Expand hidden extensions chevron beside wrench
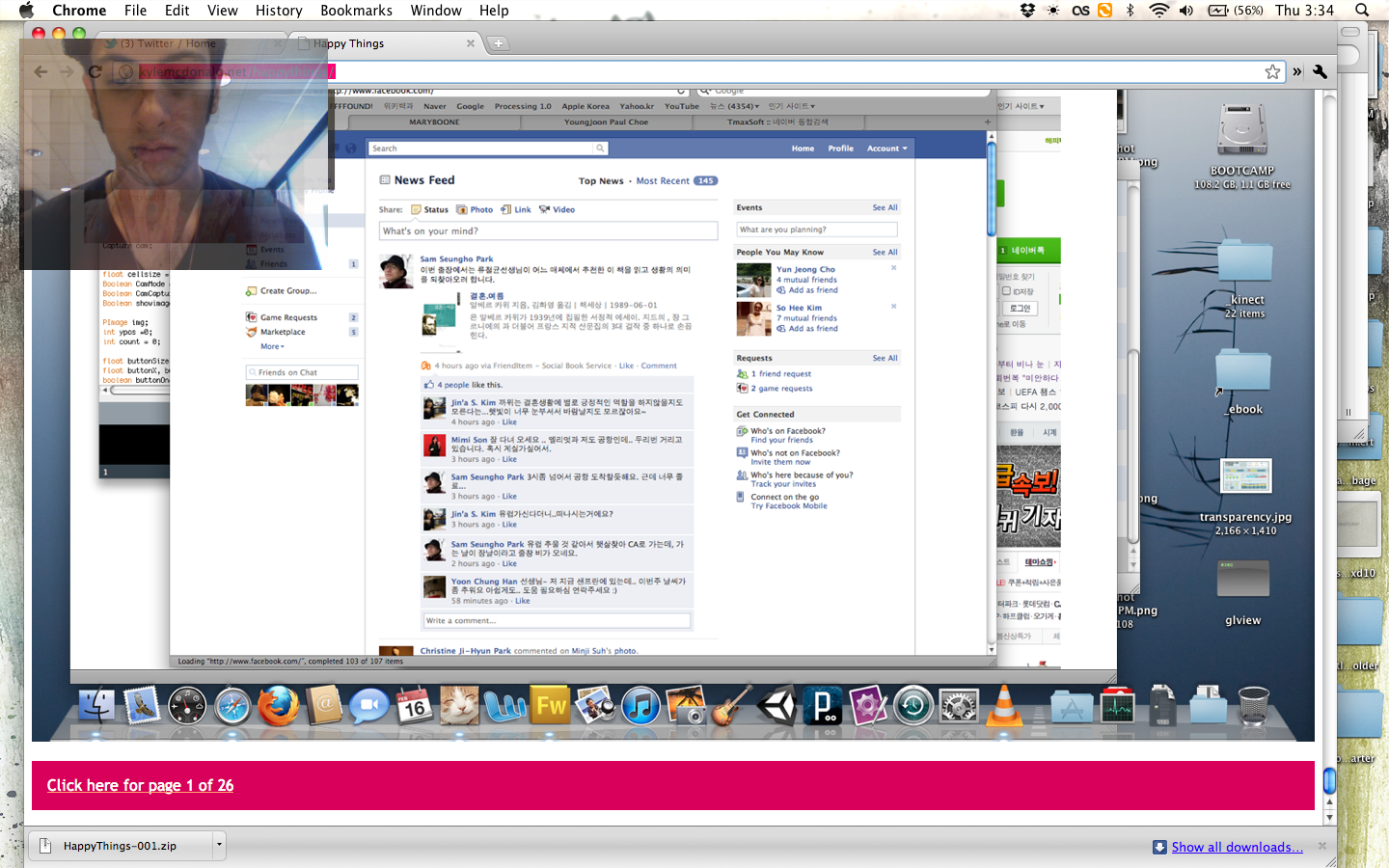The width and height of the screenshot is (1389, 868). 1297,71
